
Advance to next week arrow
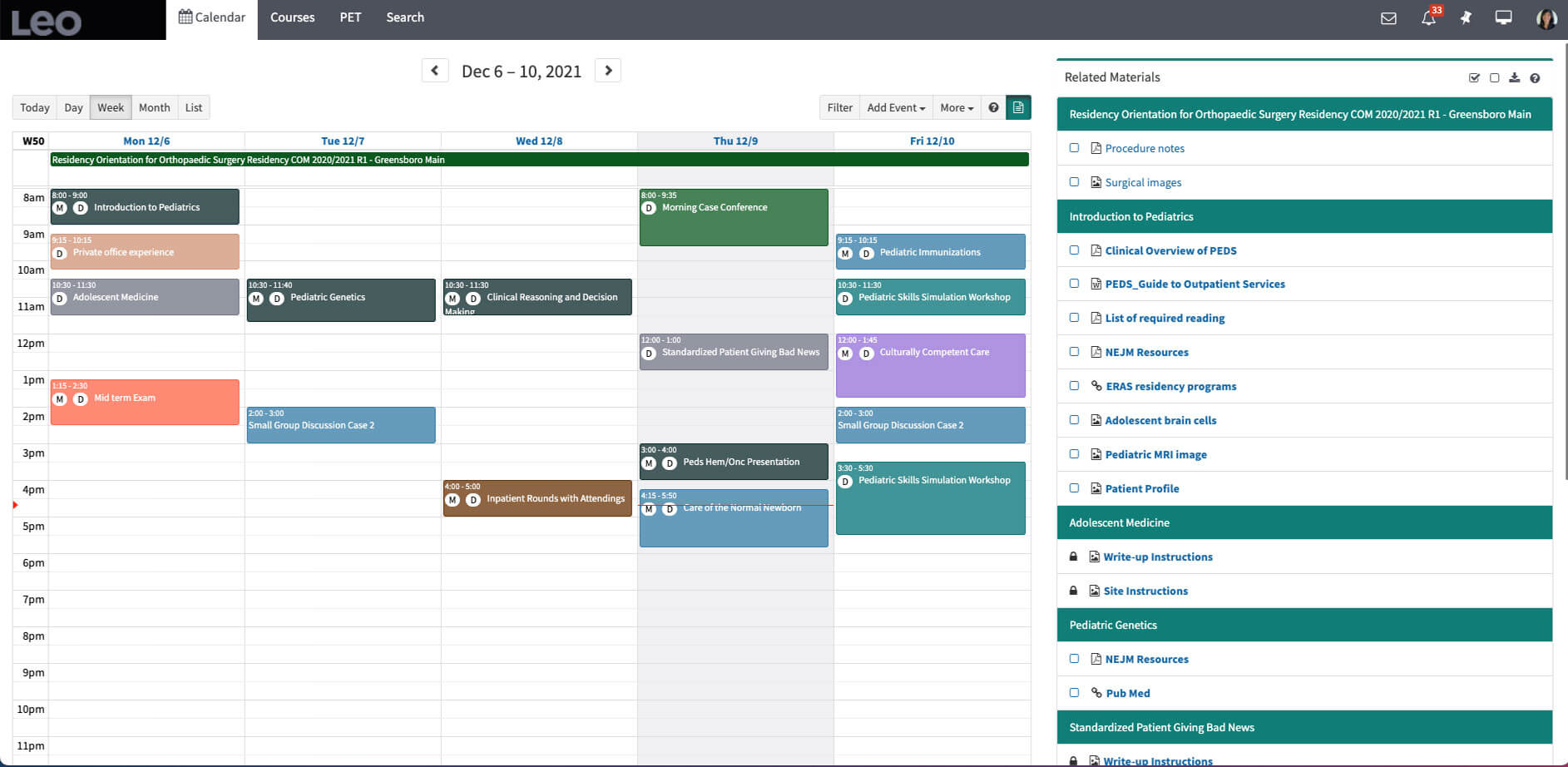click(x=608, y=71)
